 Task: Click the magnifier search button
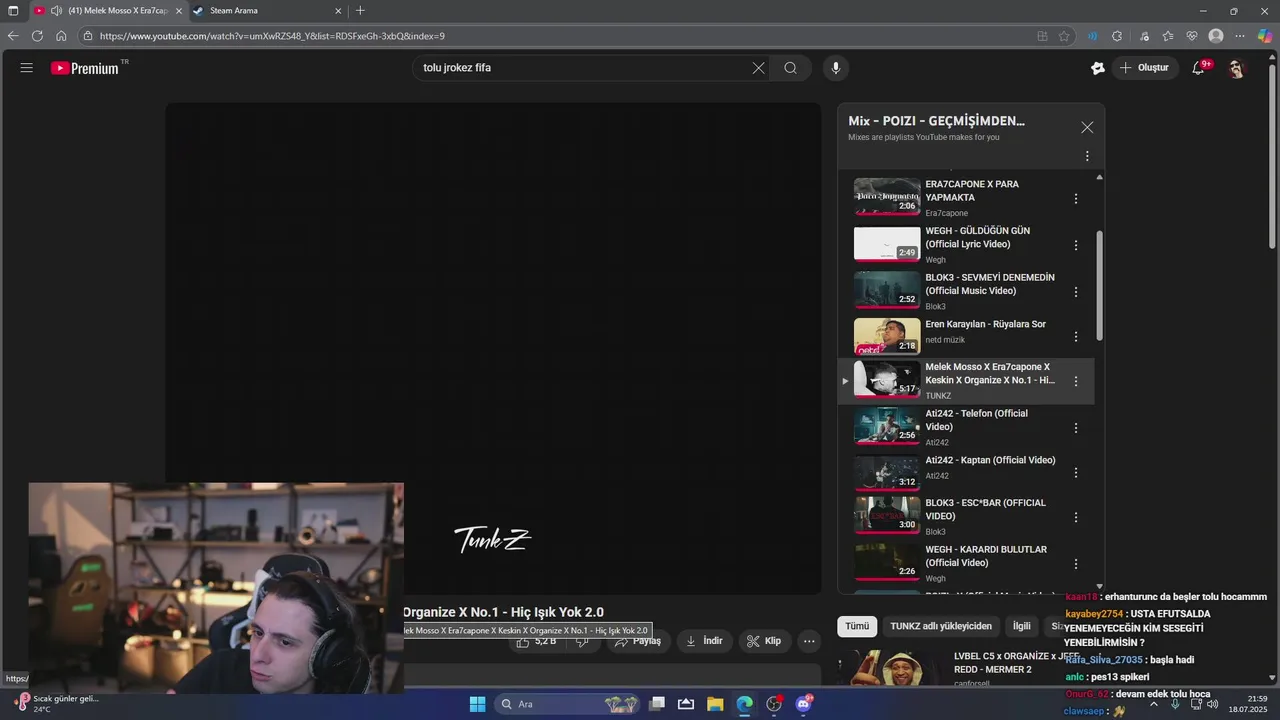790,68
